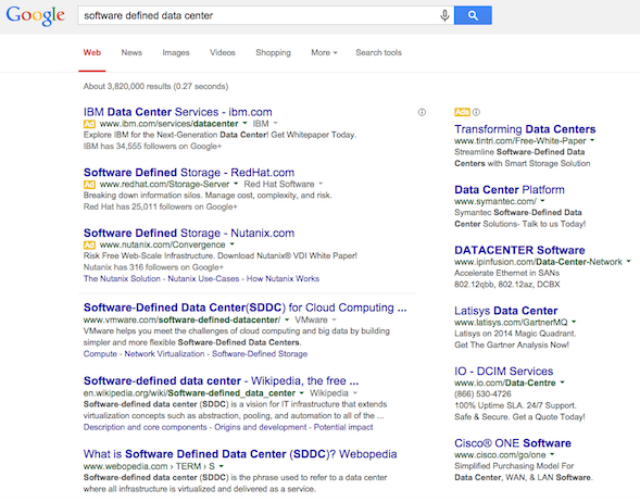The height and width of the screenshot is (499, 640).
Task: Open the Shopping tab
Action: [273, 53]
